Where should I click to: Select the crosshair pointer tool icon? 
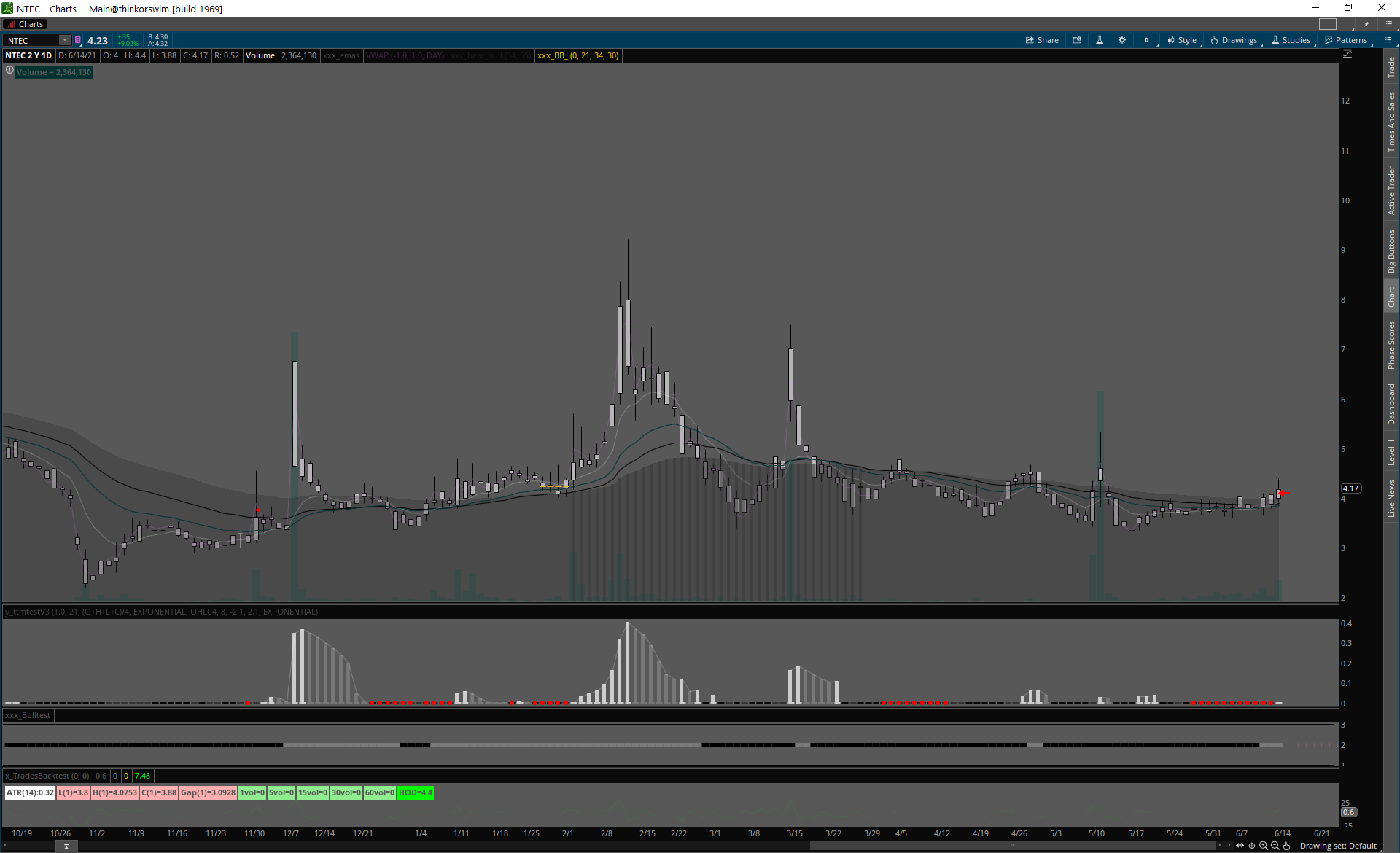(1252, 846)
